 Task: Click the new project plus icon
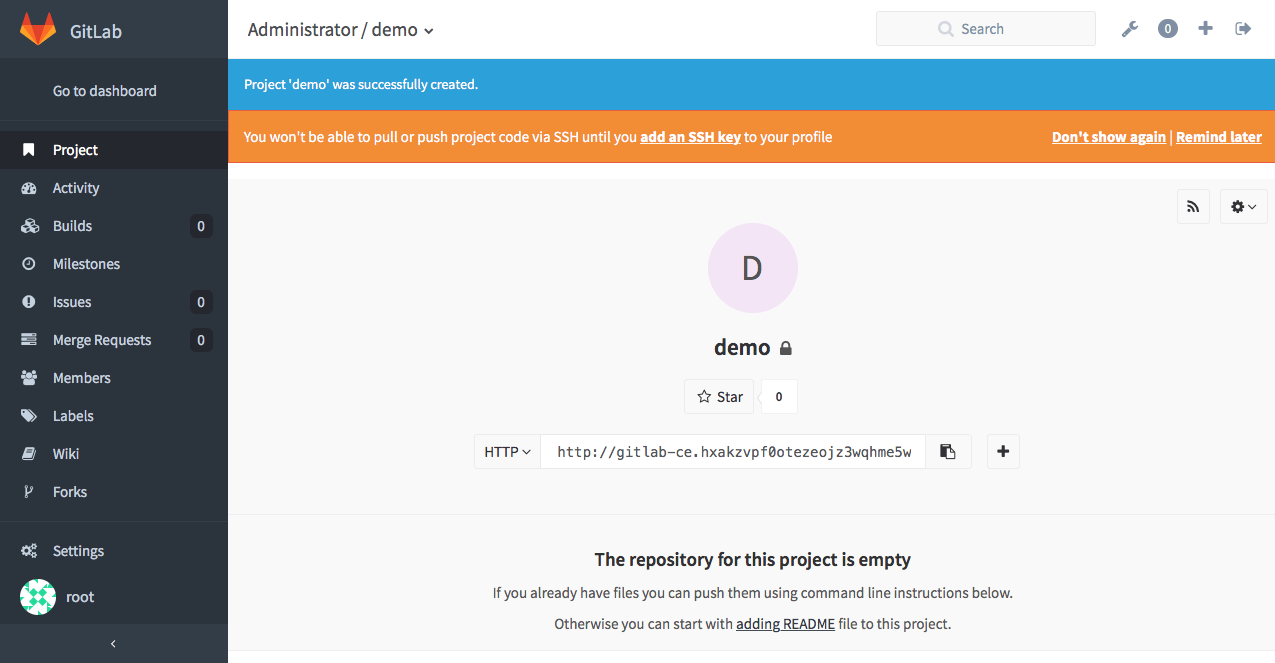(x=1205, y=28)
